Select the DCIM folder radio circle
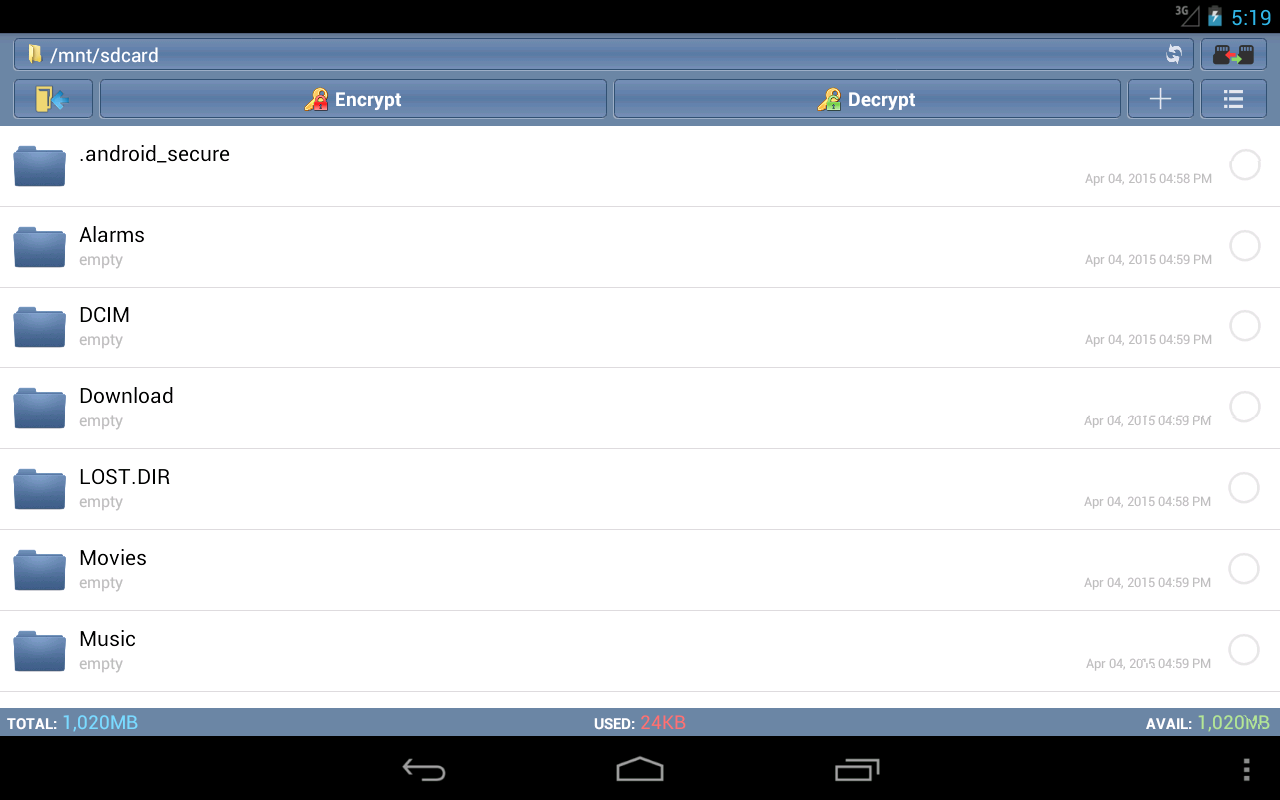The width and height of the screenshot is (1280, 800). pos(1244,326)
